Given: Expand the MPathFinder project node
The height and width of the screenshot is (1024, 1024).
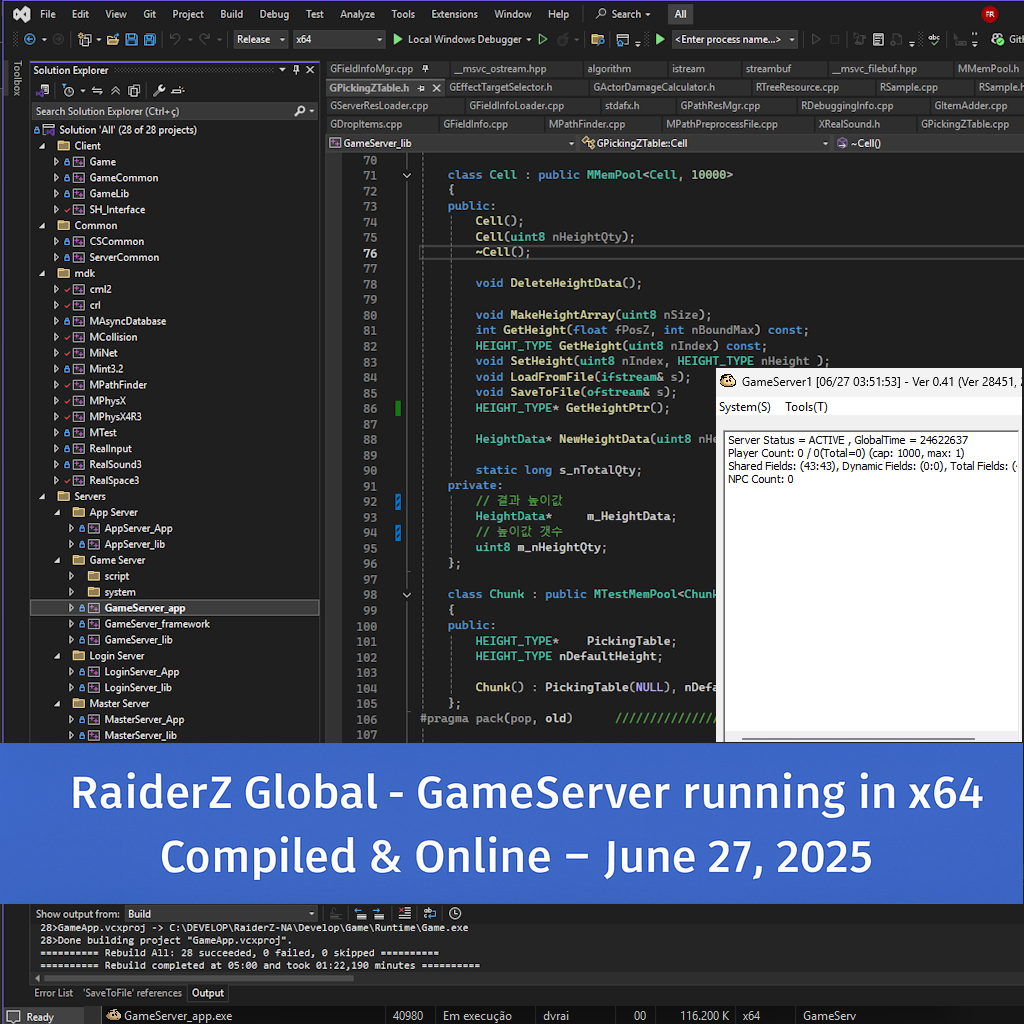Looking at the screenshot, I should [x=56, y=385].
